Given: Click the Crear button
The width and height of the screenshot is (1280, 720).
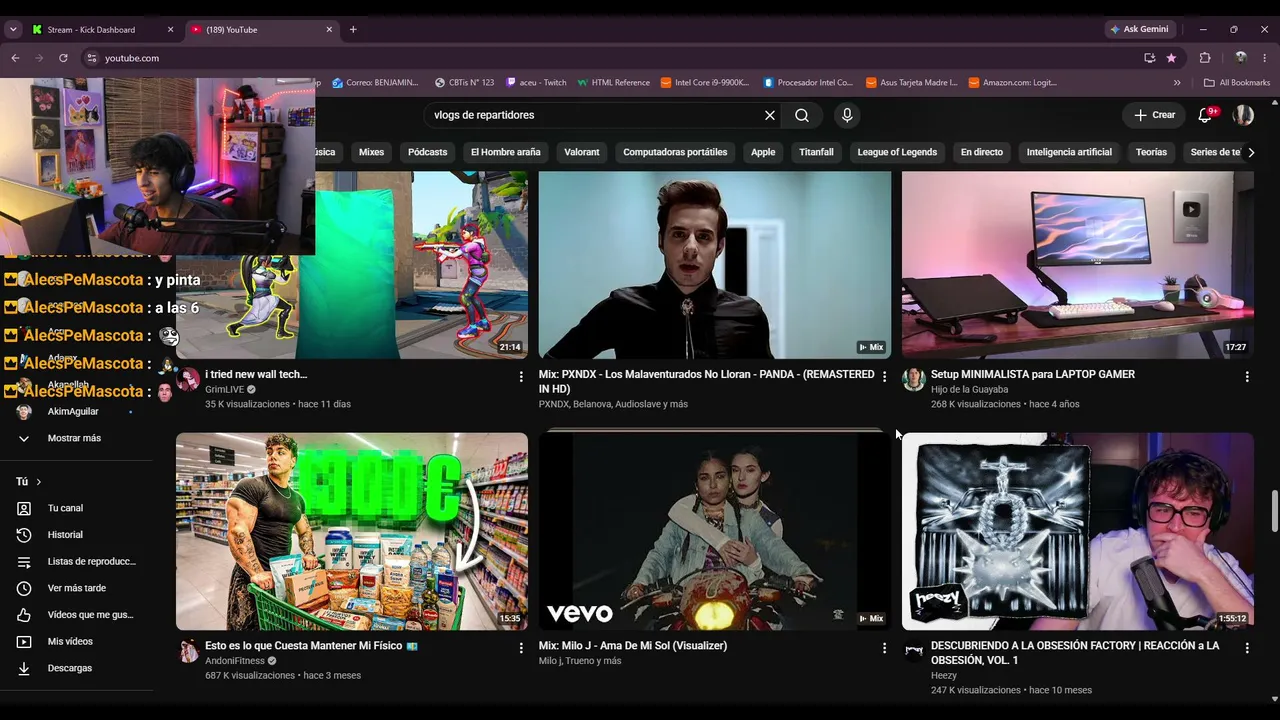Looking at the screenshot, I should [x=1154, y=115].
